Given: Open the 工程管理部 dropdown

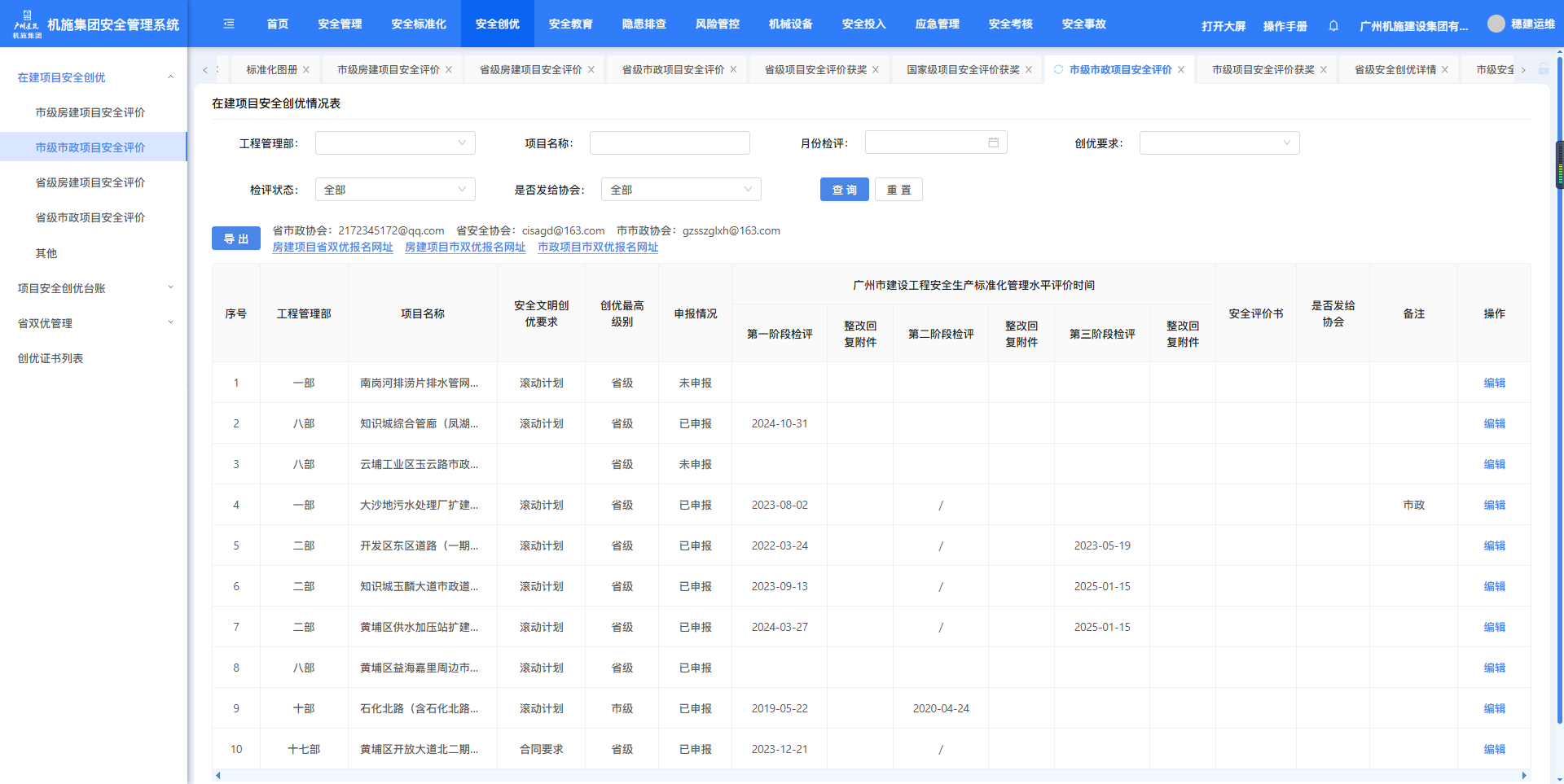Looking at the screenshot, I should coord(395,143).
